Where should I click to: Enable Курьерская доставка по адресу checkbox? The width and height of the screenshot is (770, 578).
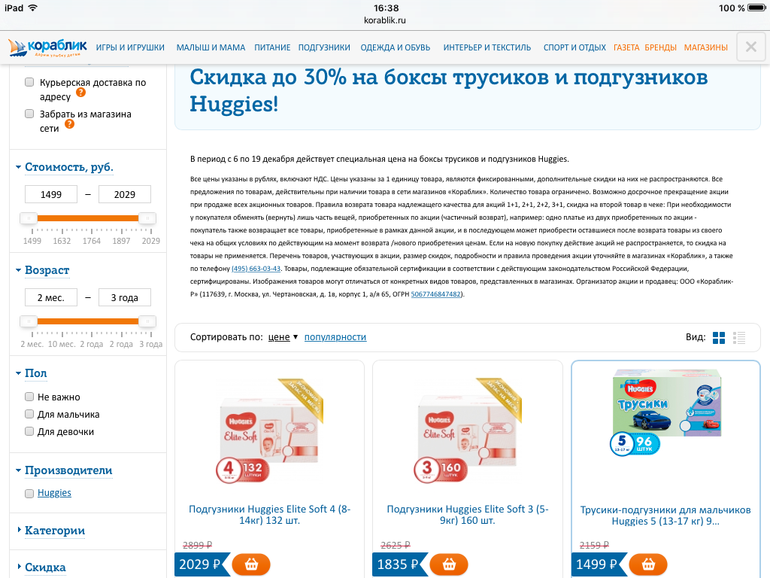pos(29,82)
